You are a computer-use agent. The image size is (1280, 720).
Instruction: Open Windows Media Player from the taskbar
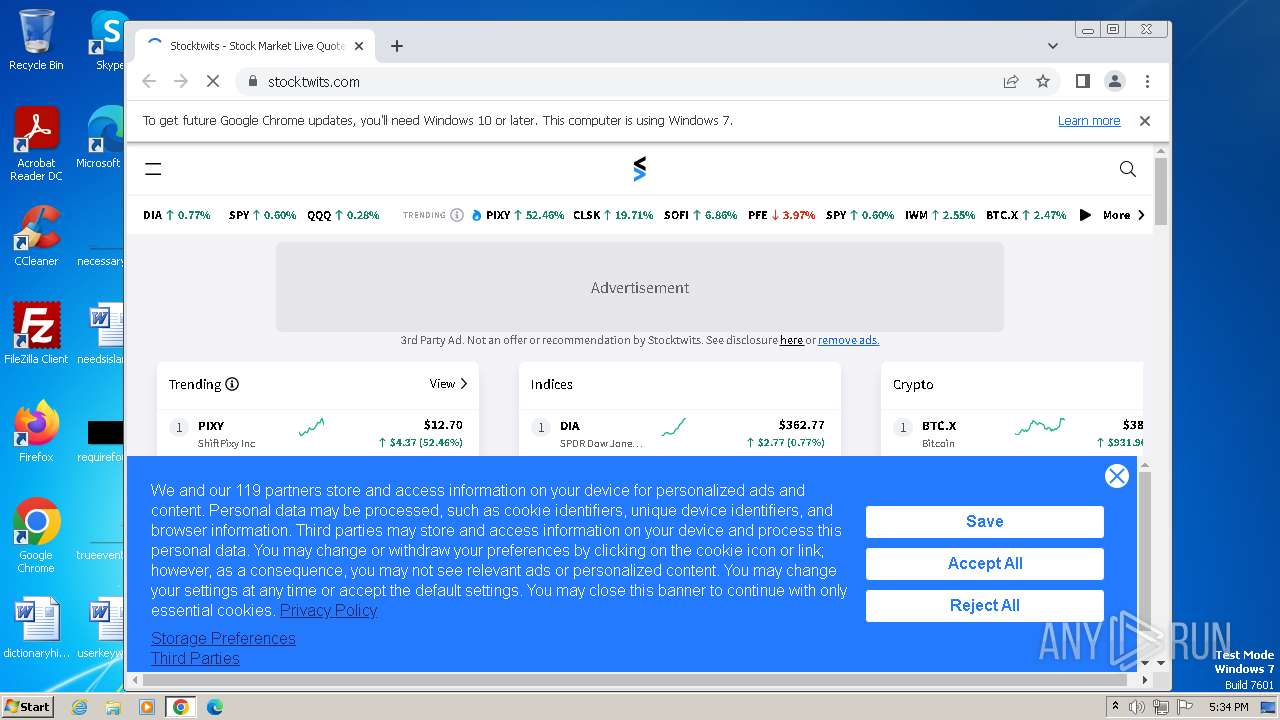click(x=147, y=707)
